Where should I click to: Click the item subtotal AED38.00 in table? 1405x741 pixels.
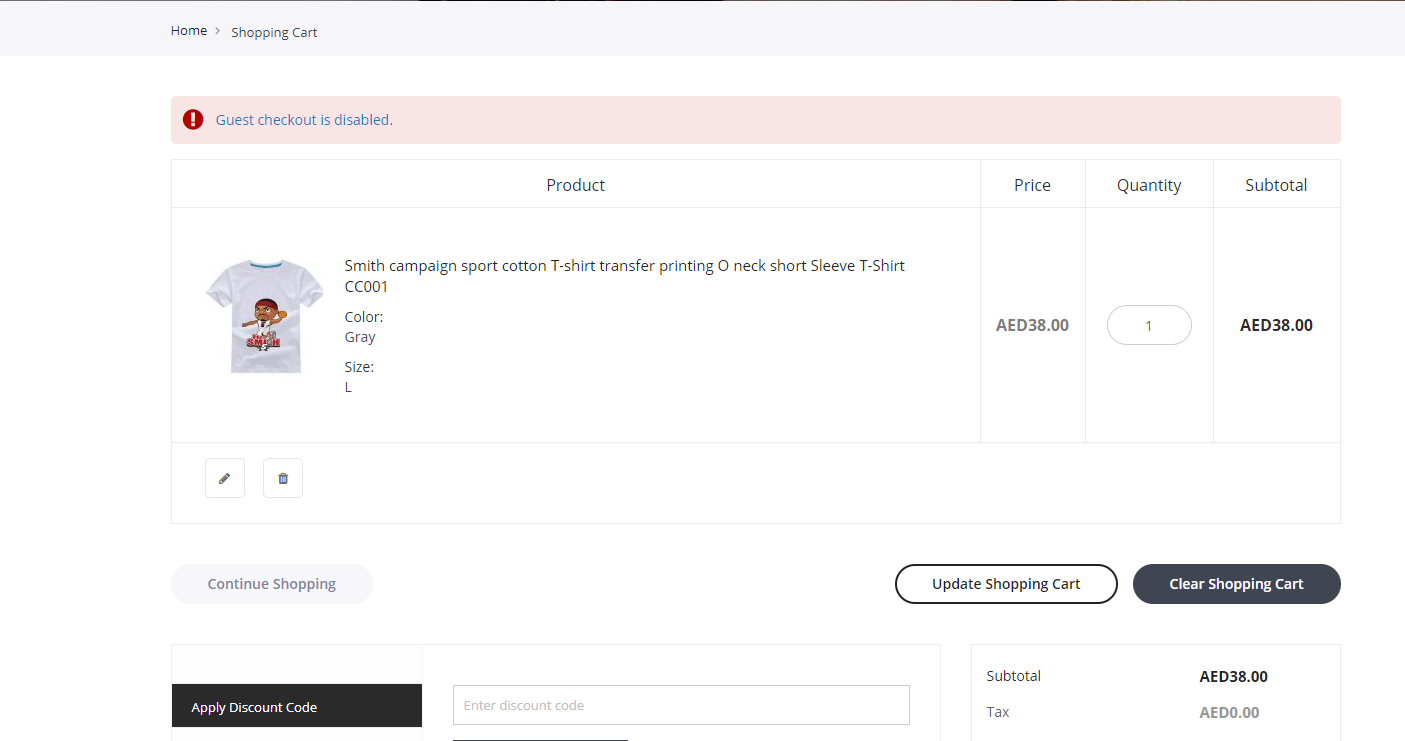point(1276,325)
